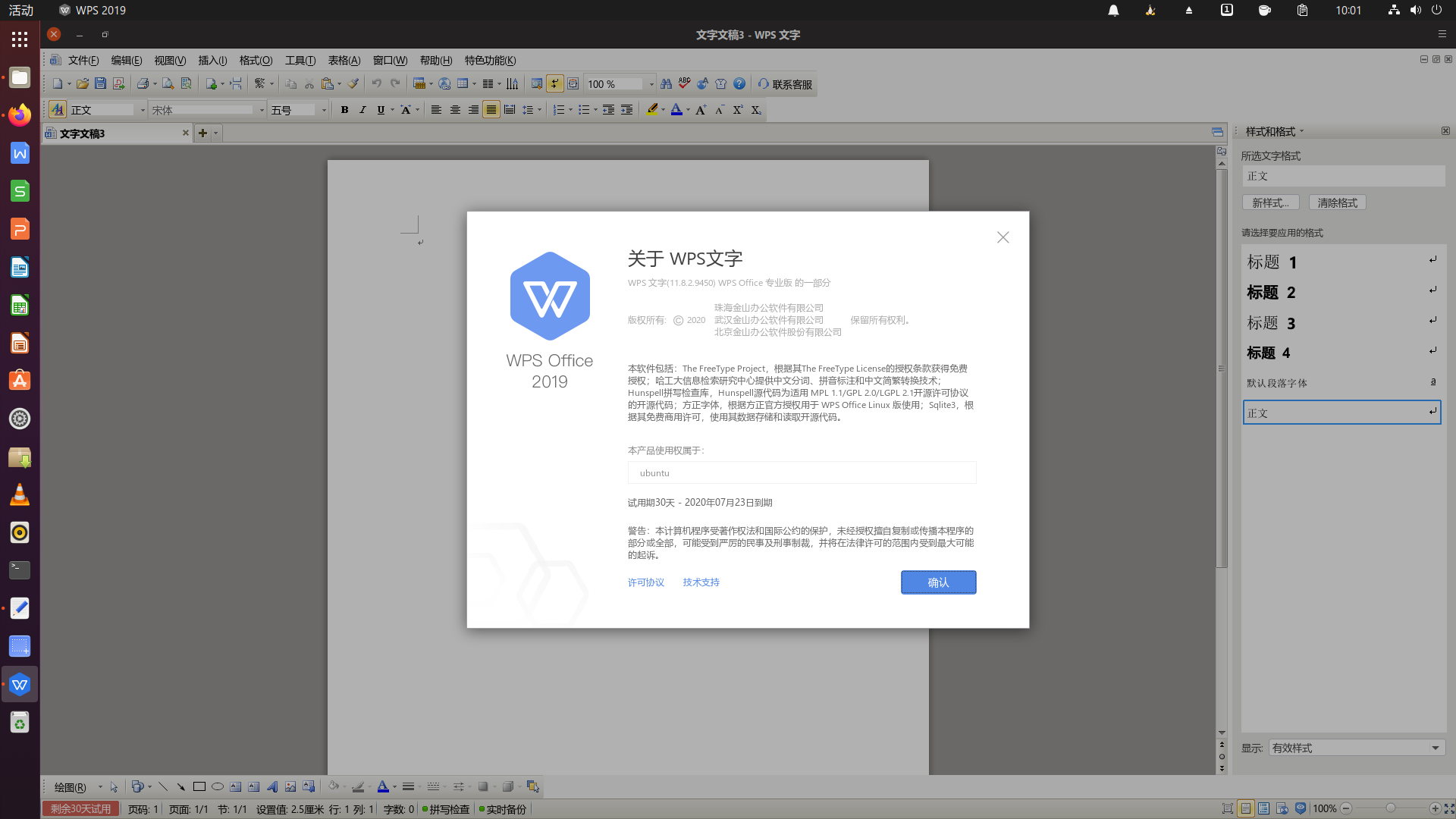Image resolution: width=1456 pixels, height=819 pixels.
Task: Toggle the highlighted show paragraph marks button
Action: pyautogui.click(x=555, y=84)
